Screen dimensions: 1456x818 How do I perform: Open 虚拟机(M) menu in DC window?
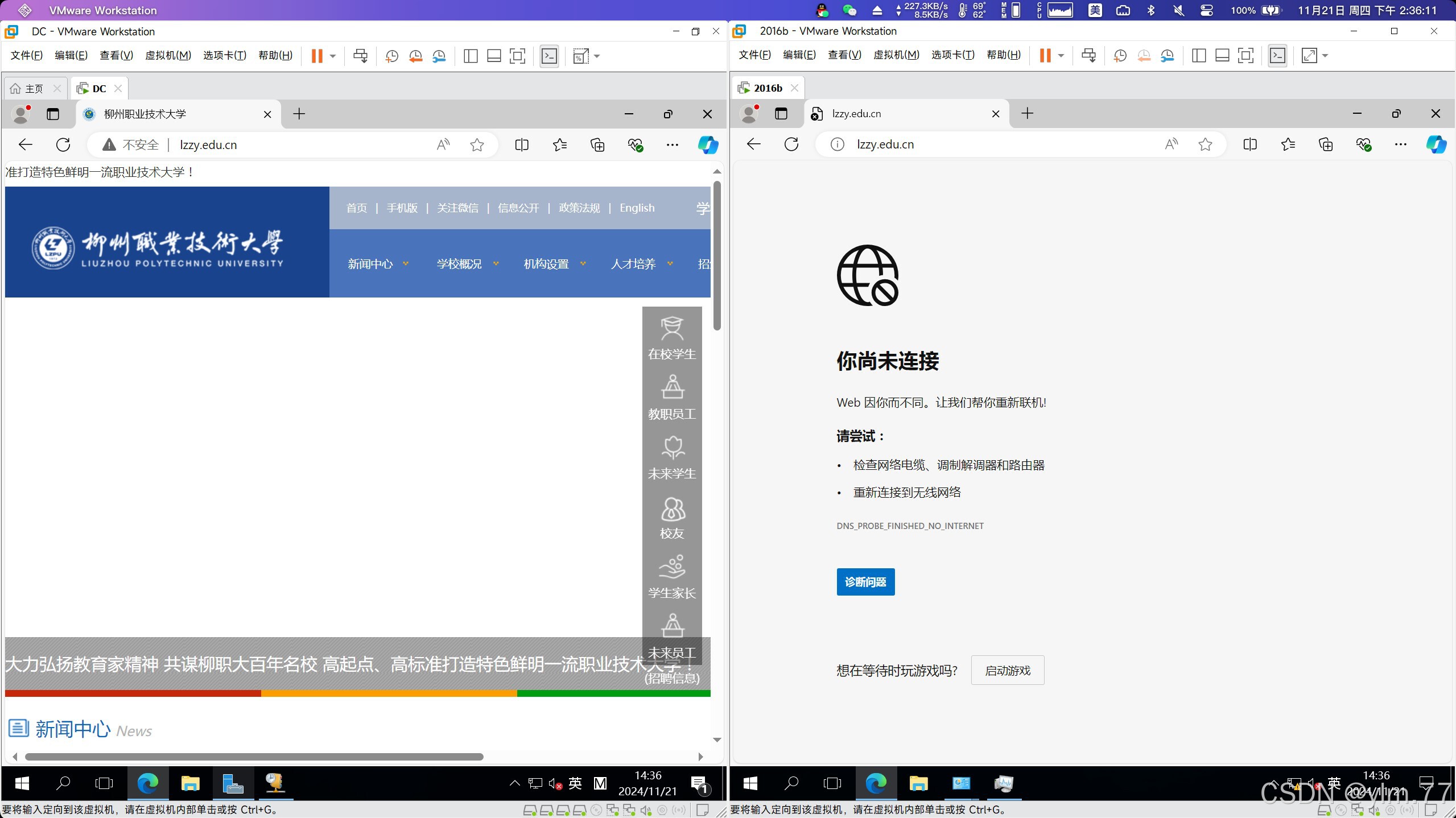tap(168, 55)
